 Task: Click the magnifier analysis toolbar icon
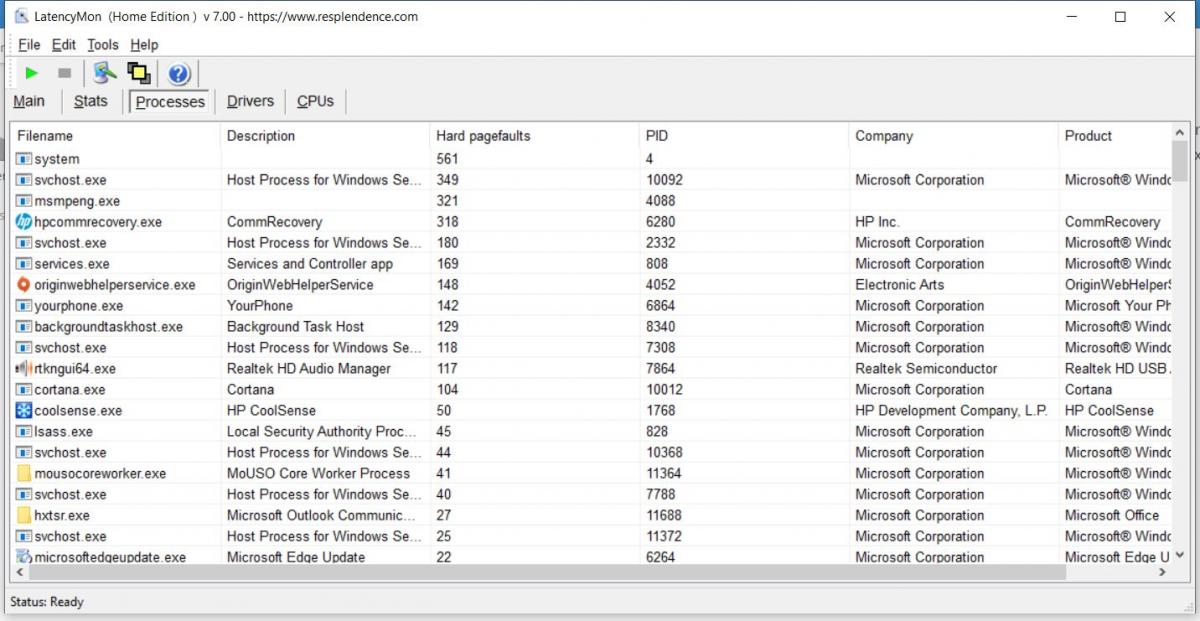click(105, 73)
